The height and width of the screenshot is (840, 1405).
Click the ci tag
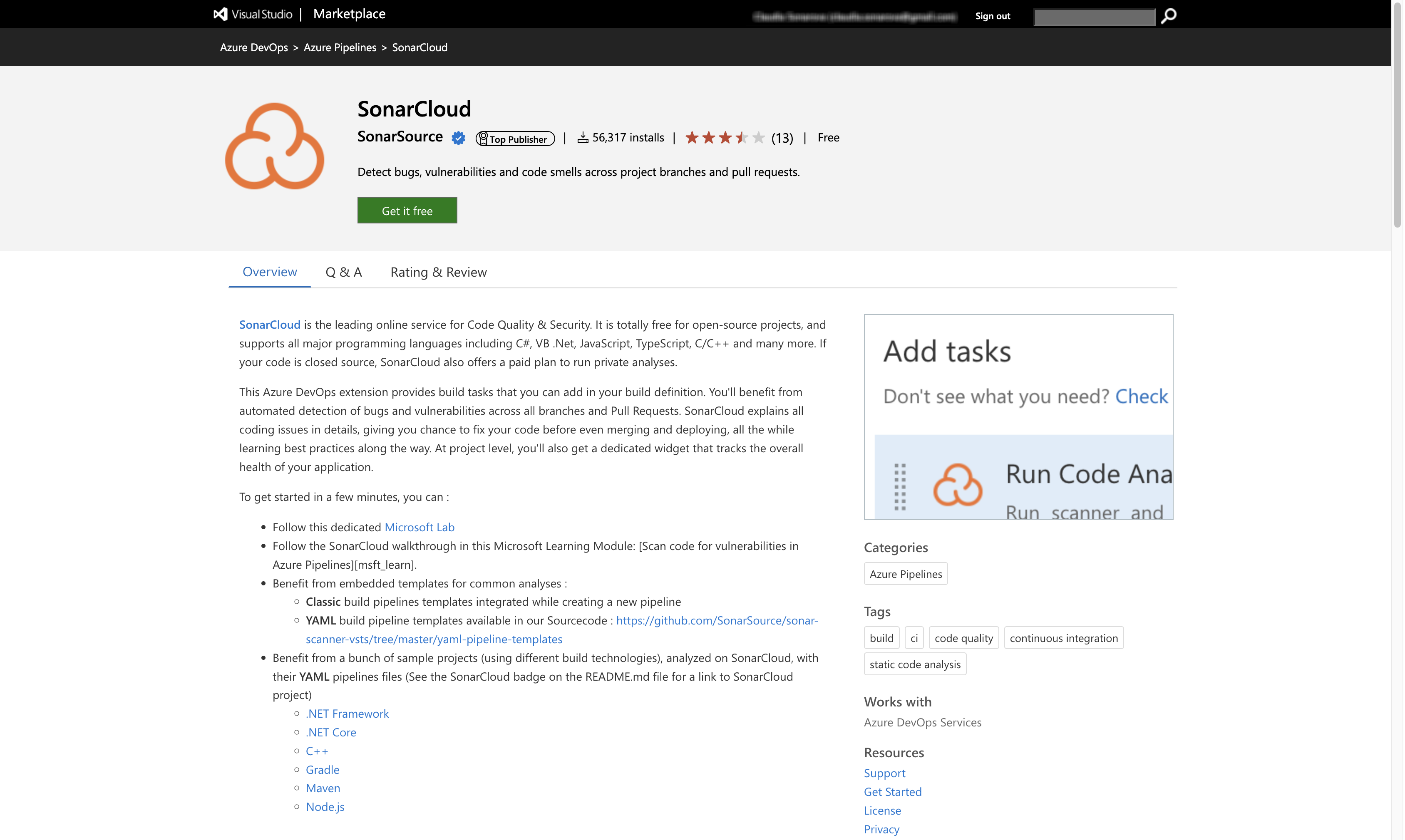coord(914,638)
